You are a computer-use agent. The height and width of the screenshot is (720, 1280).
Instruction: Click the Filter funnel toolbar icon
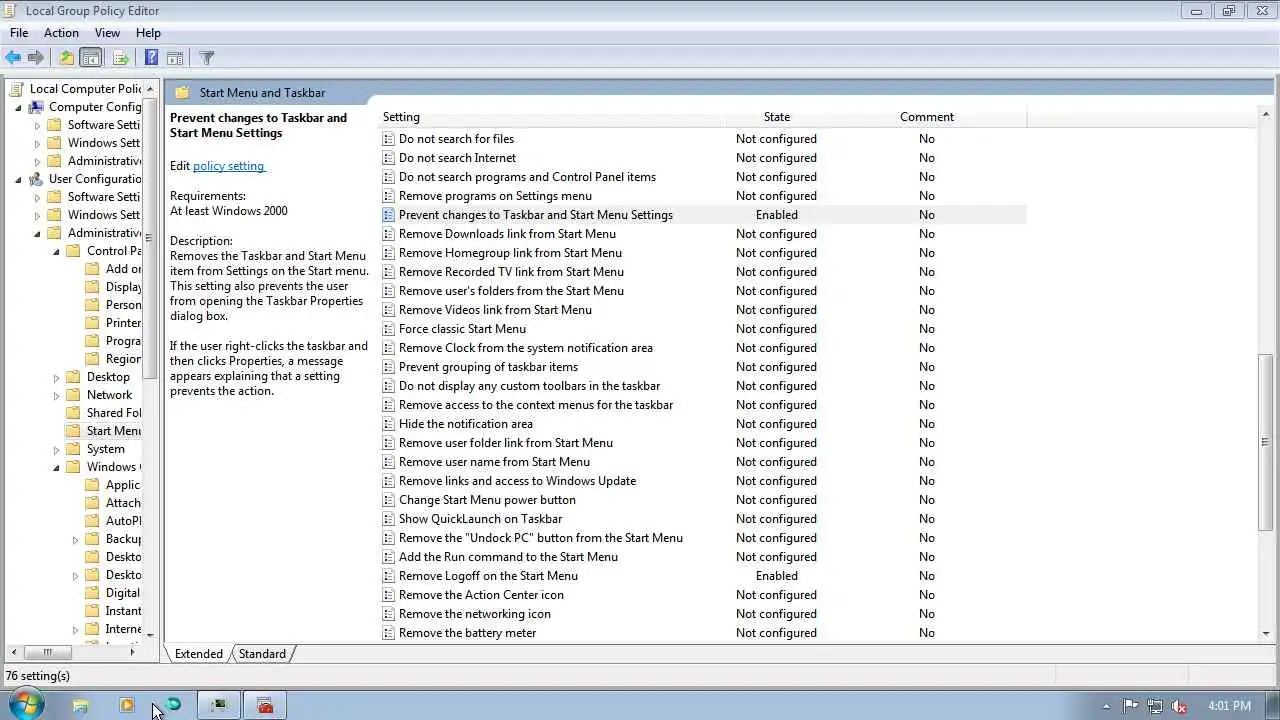pyautogui.click(x=207, y=58)
